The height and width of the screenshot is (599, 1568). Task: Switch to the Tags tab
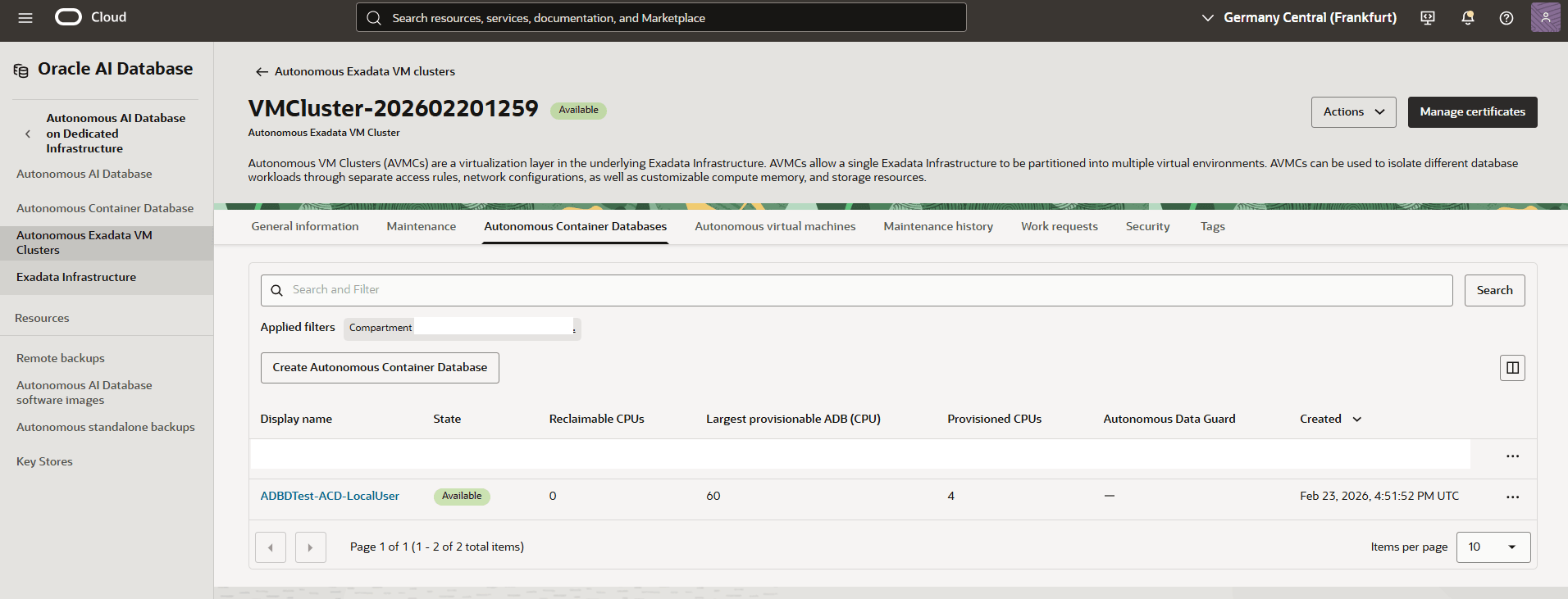point(1212,226)
